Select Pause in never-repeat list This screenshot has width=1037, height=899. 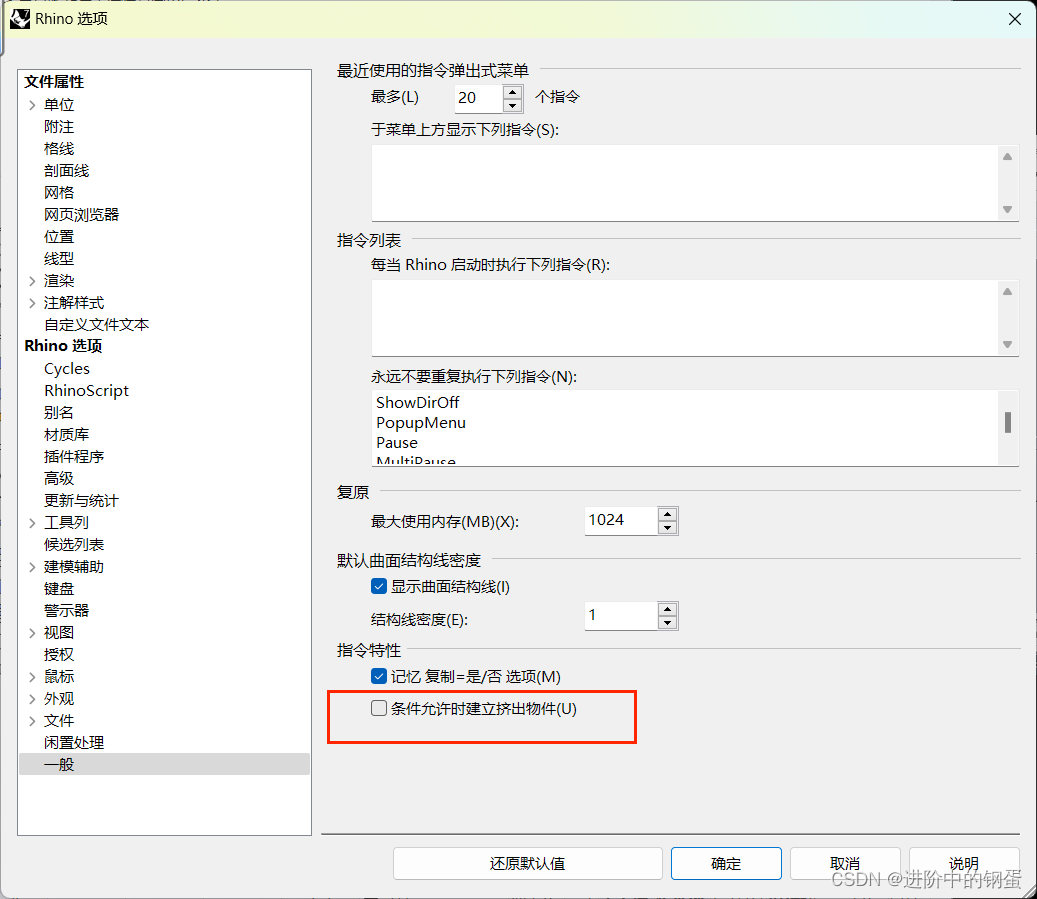pyautogui.click(x=397, y=443)
